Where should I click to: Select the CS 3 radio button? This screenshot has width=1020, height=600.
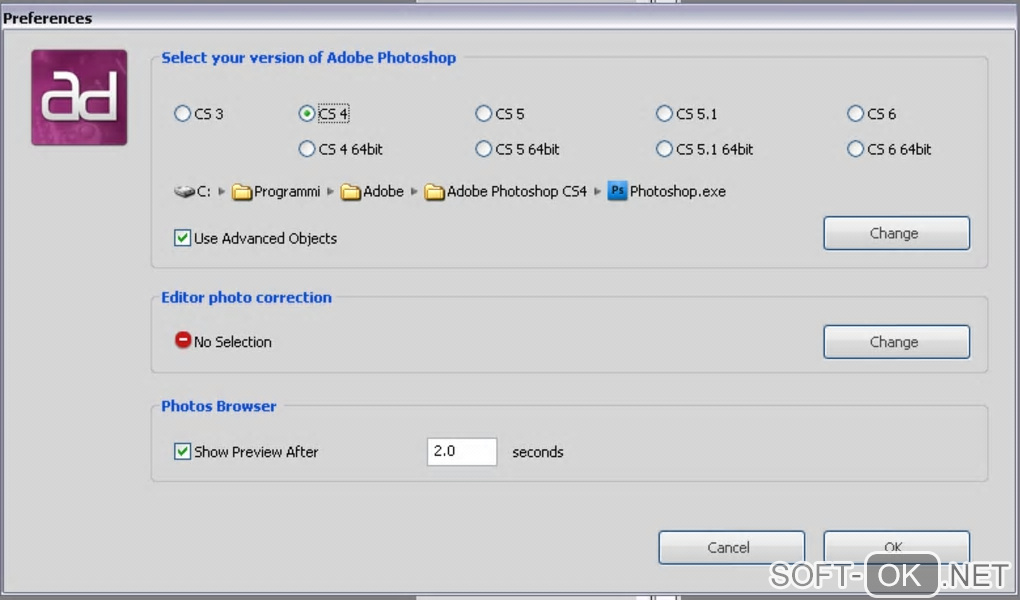coord(182,114)
